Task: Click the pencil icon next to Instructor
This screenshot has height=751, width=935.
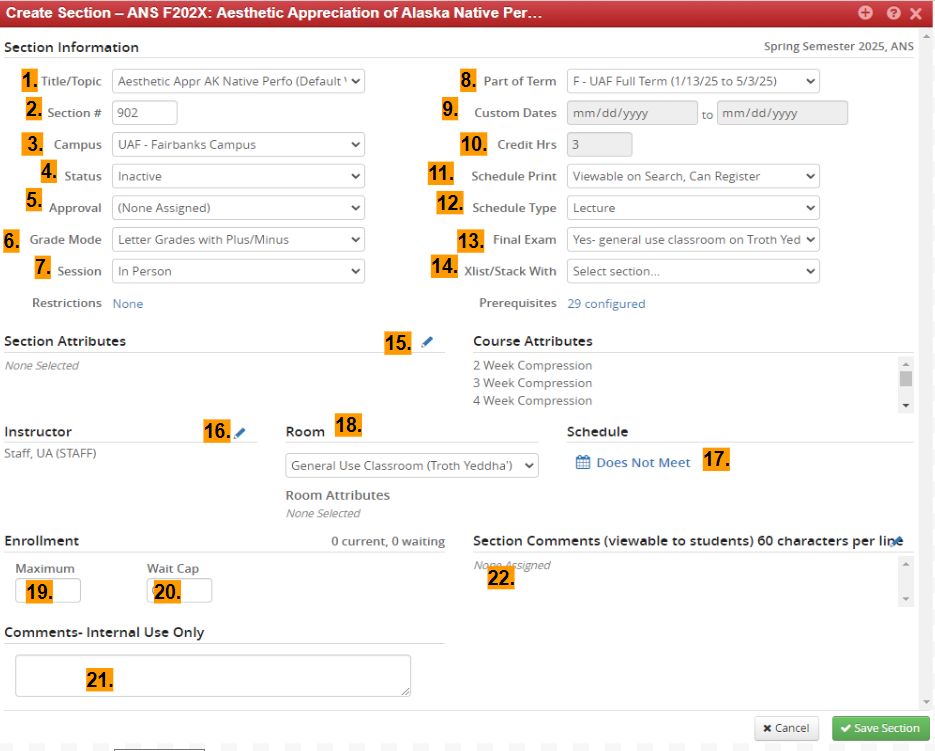Action: coord(239,432)
